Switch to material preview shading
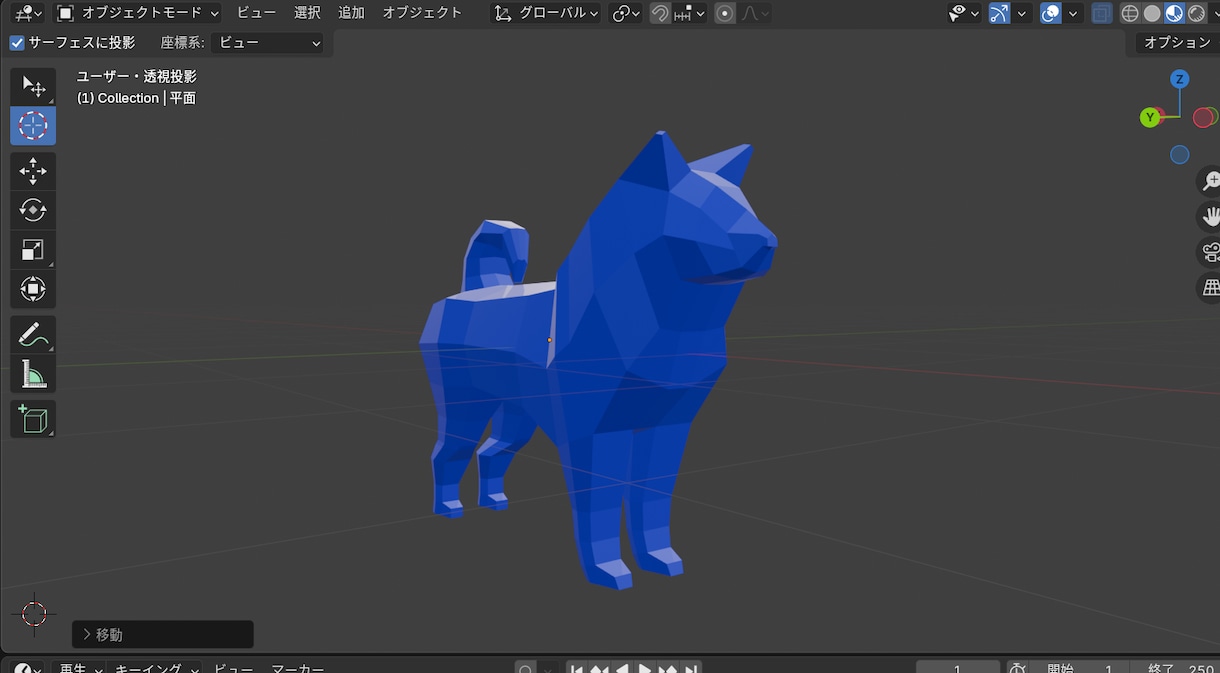Image resolution: width=1220 pixels, height=673 pixels. [x=1174, y=13]
